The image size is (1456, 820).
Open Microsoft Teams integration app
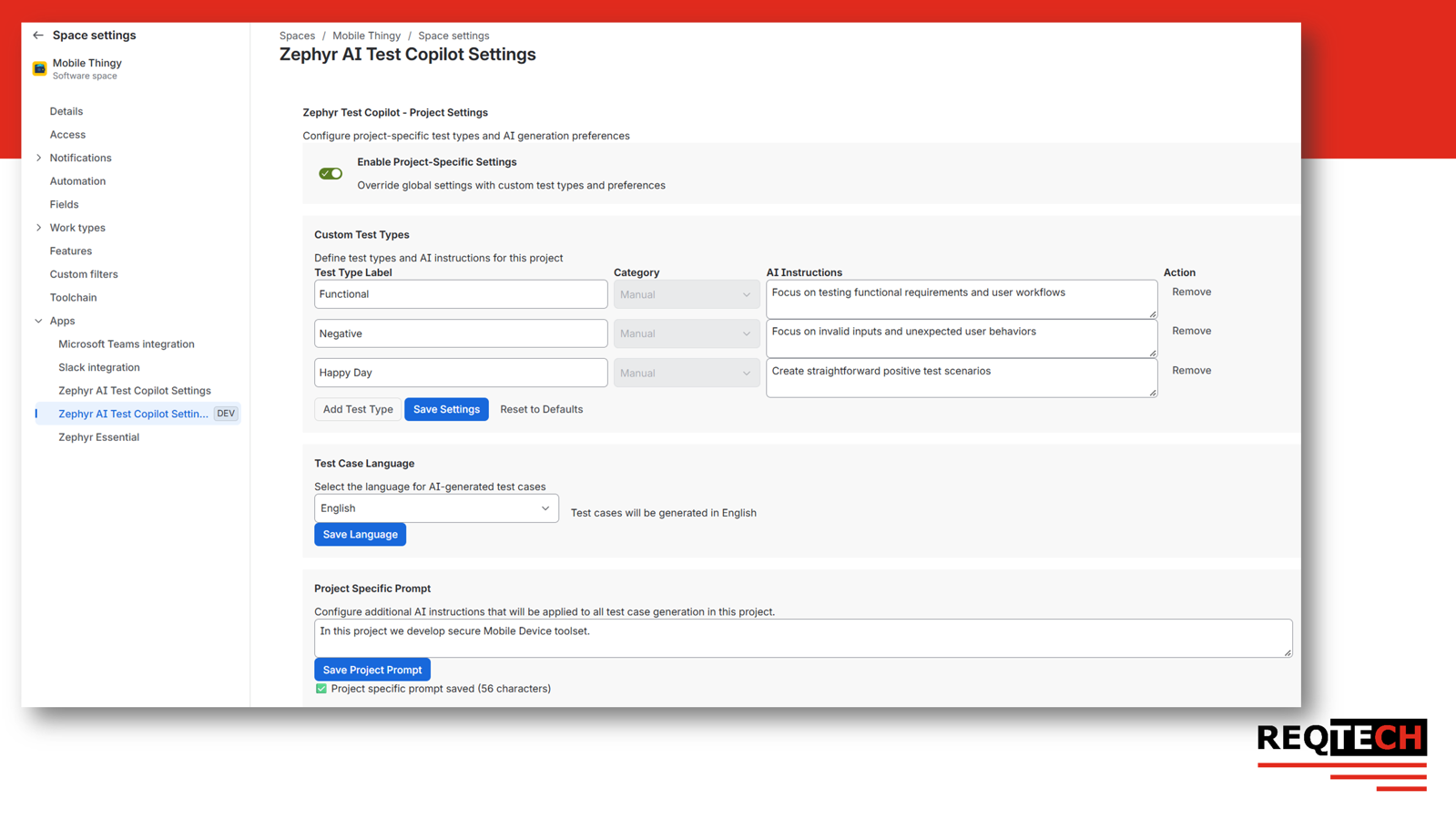click(x=127, y=344)
